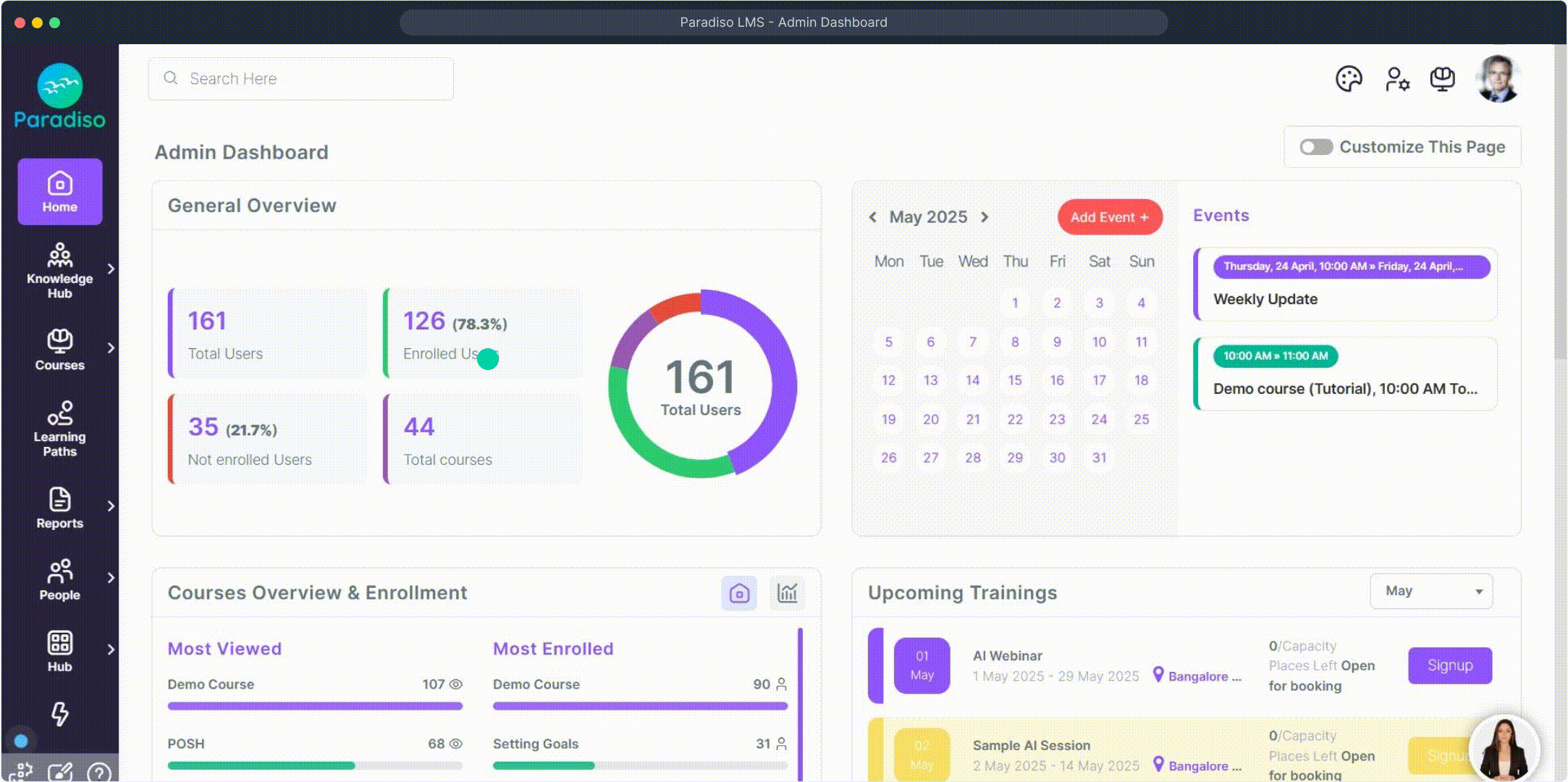Open Learning Paths in sidebar
This screenshot has height=782, width=1568.
click(x=59, y=429)
